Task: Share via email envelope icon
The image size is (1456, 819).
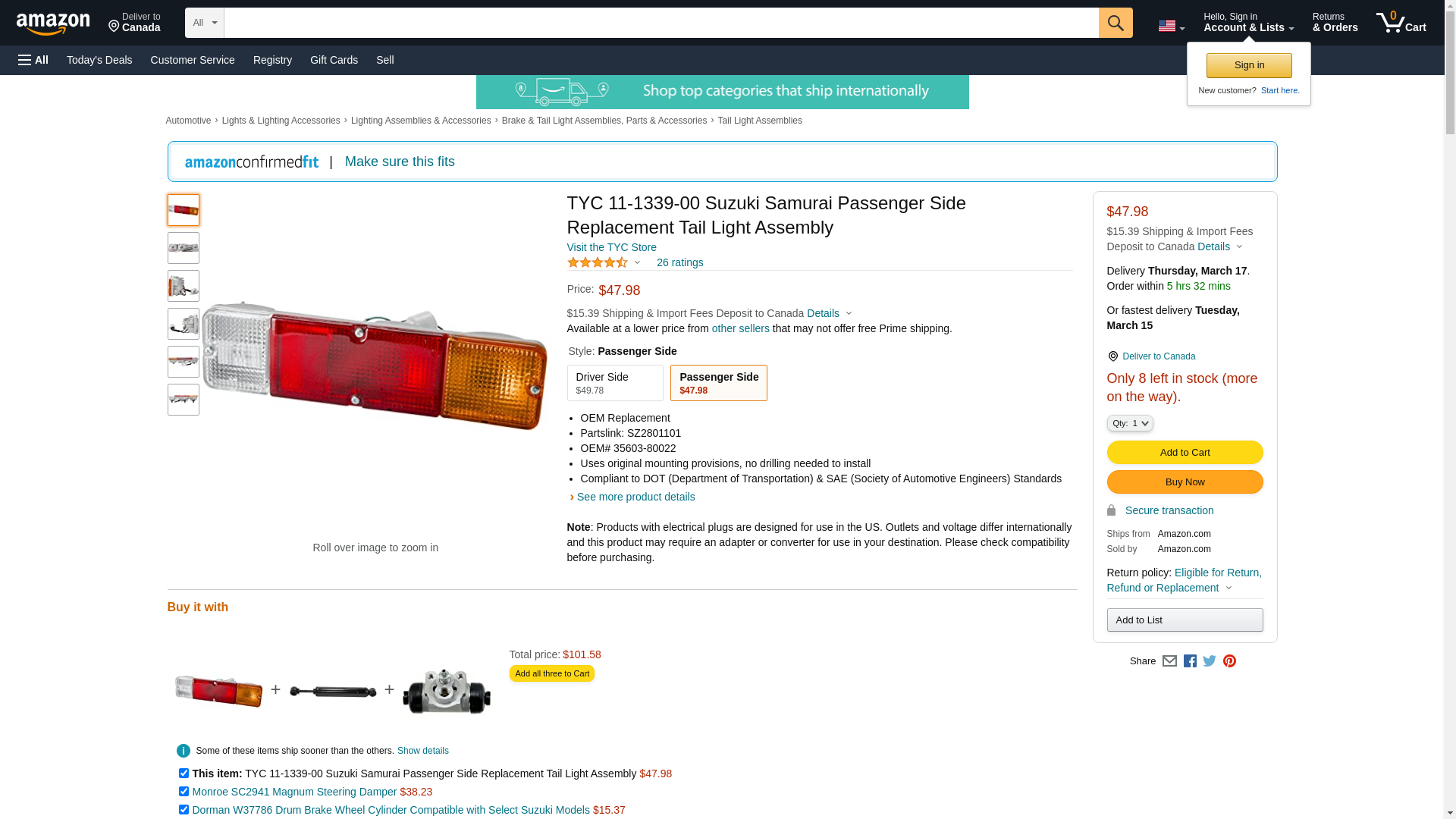Action: [x=1169, y=661]
